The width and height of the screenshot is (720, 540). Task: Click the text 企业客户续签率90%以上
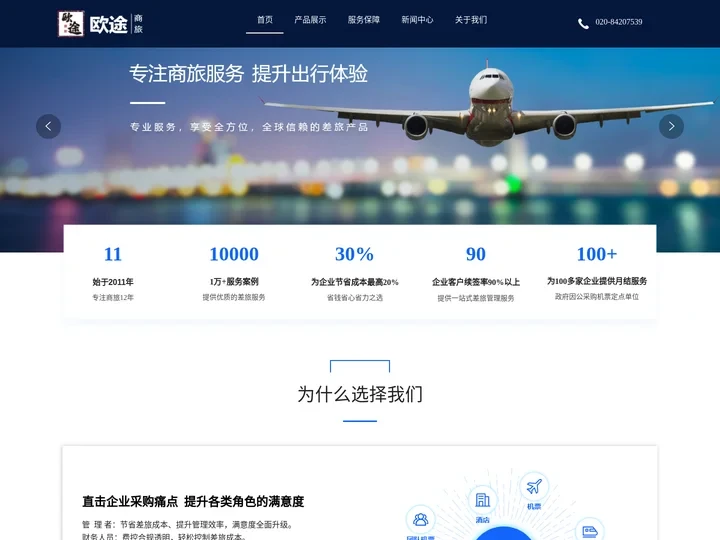click(476, 282)
